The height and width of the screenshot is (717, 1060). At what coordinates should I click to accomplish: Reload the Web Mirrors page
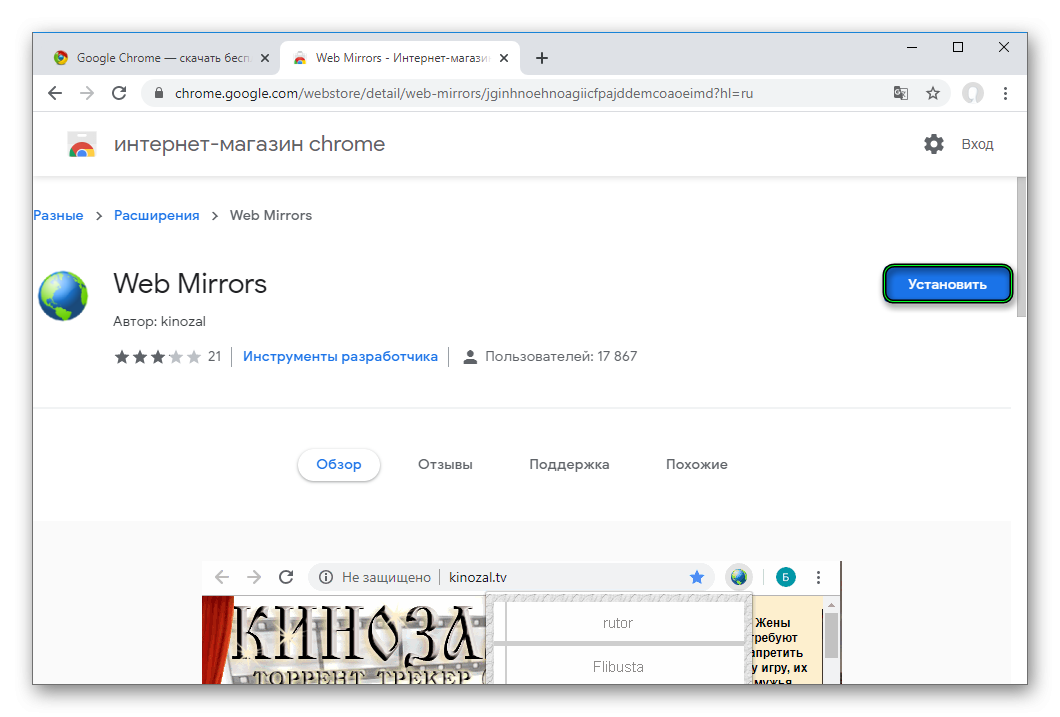pos(119,93)
